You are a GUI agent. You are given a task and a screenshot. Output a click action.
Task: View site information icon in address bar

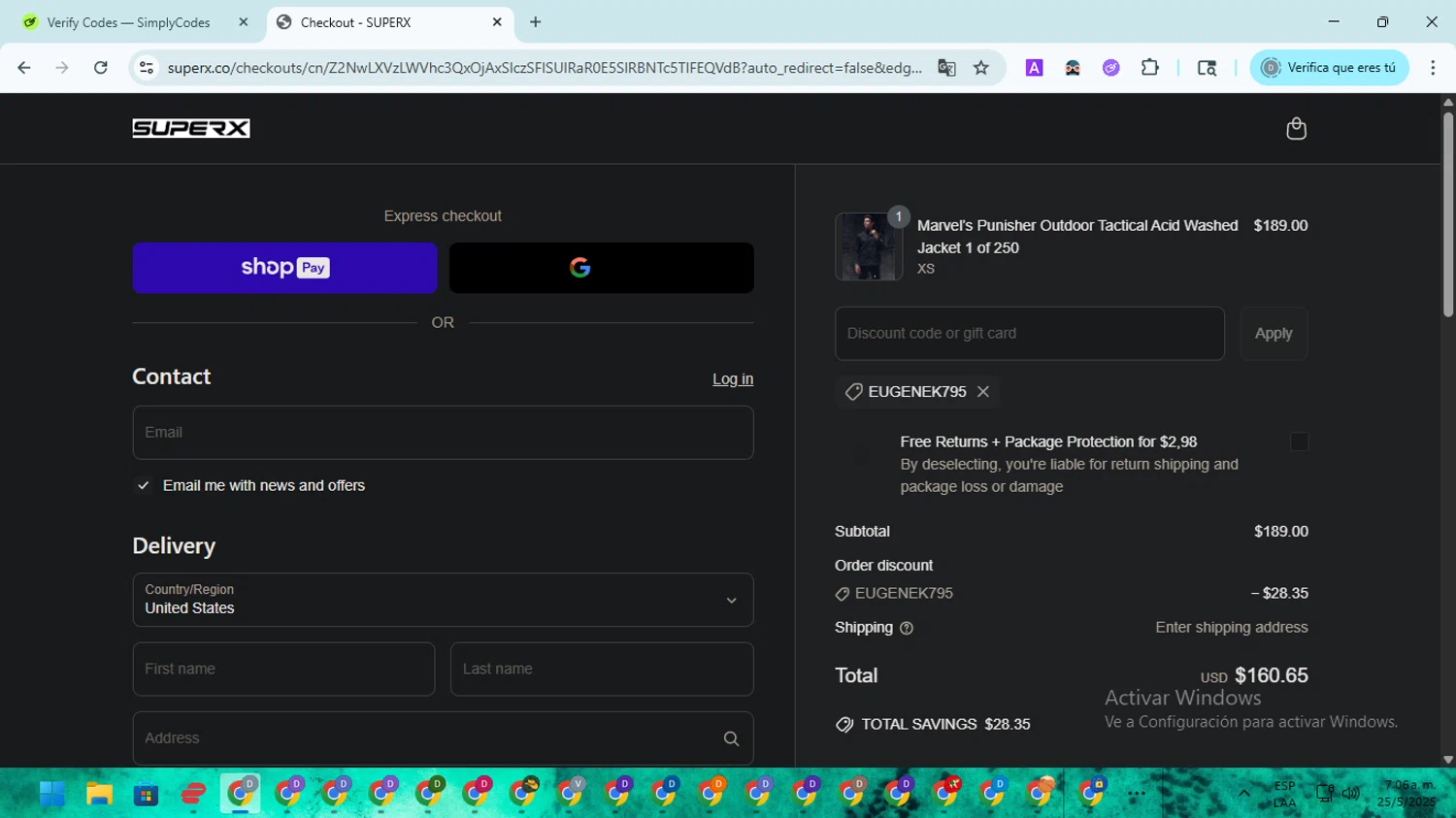tap(147, 68)
